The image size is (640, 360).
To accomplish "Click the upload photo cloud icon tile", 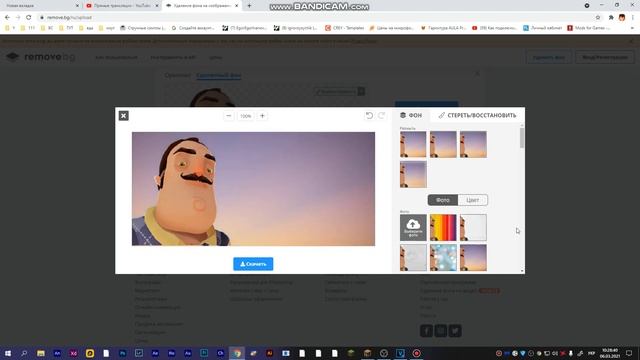I will (413, 227).
